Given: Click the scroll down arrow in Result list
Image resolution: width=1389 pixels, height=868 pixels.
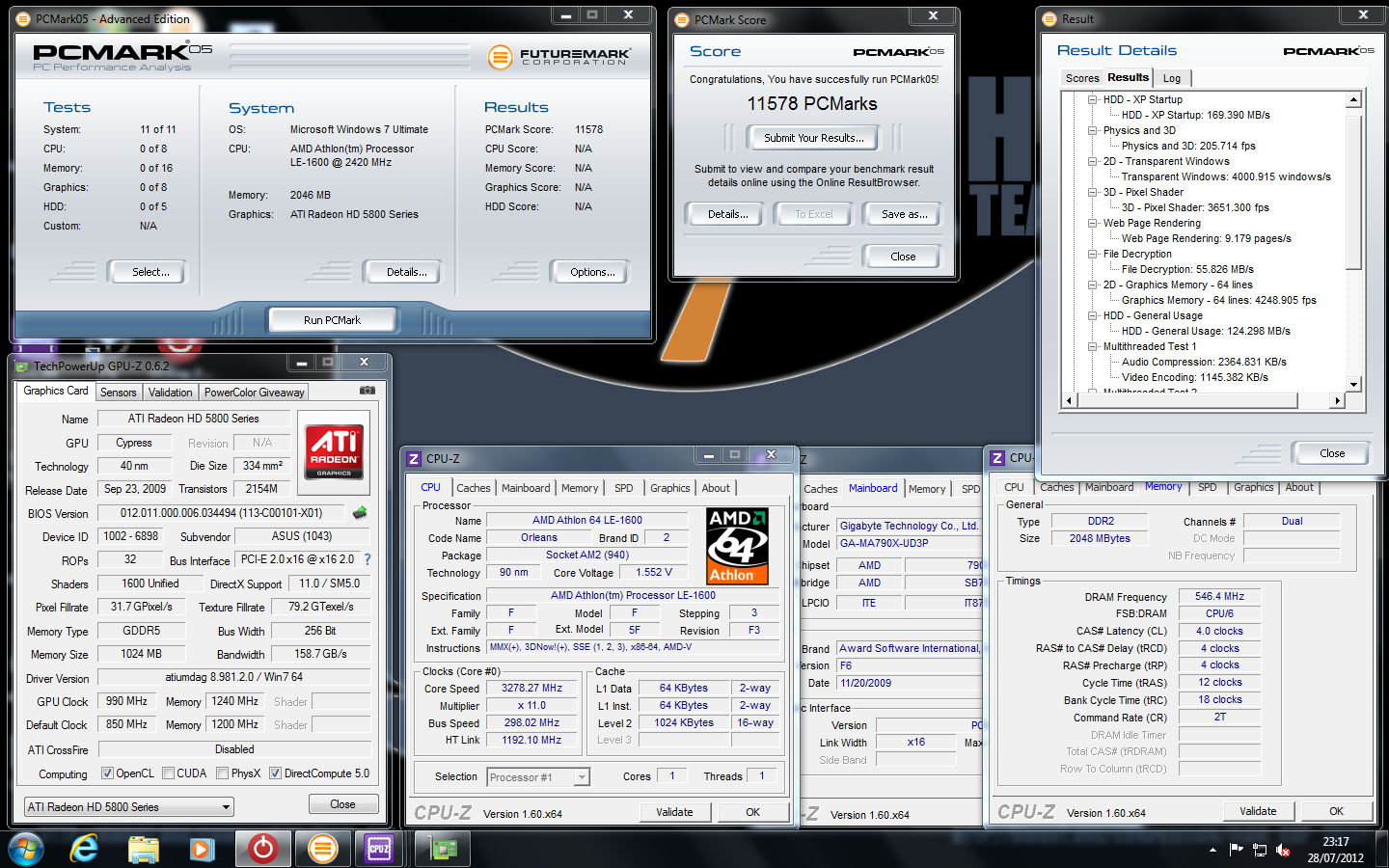Looking at the screenshot, I should tap(1353, 385).
